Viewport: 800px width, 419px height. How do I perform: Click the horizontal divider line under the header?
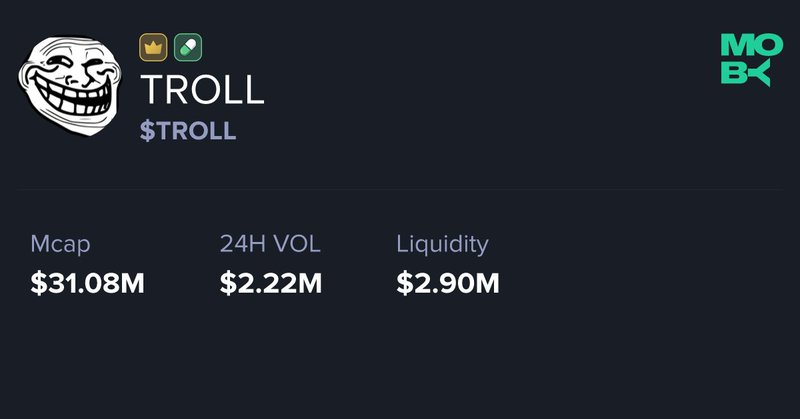click(x=400, y=188)
